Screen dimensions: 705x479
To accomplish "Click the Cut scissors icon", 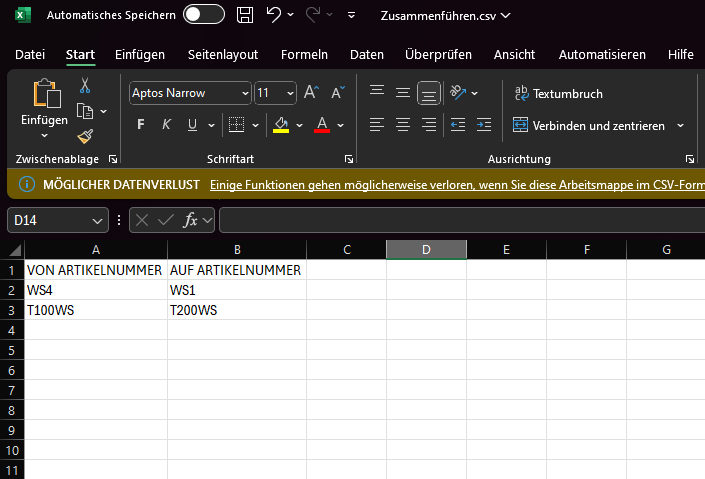I will (85, 86).
